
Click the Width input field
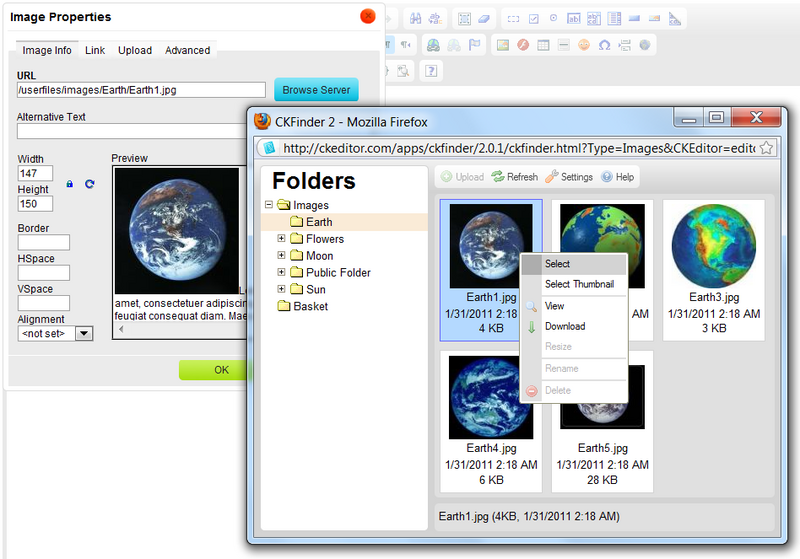coord(35,173)
